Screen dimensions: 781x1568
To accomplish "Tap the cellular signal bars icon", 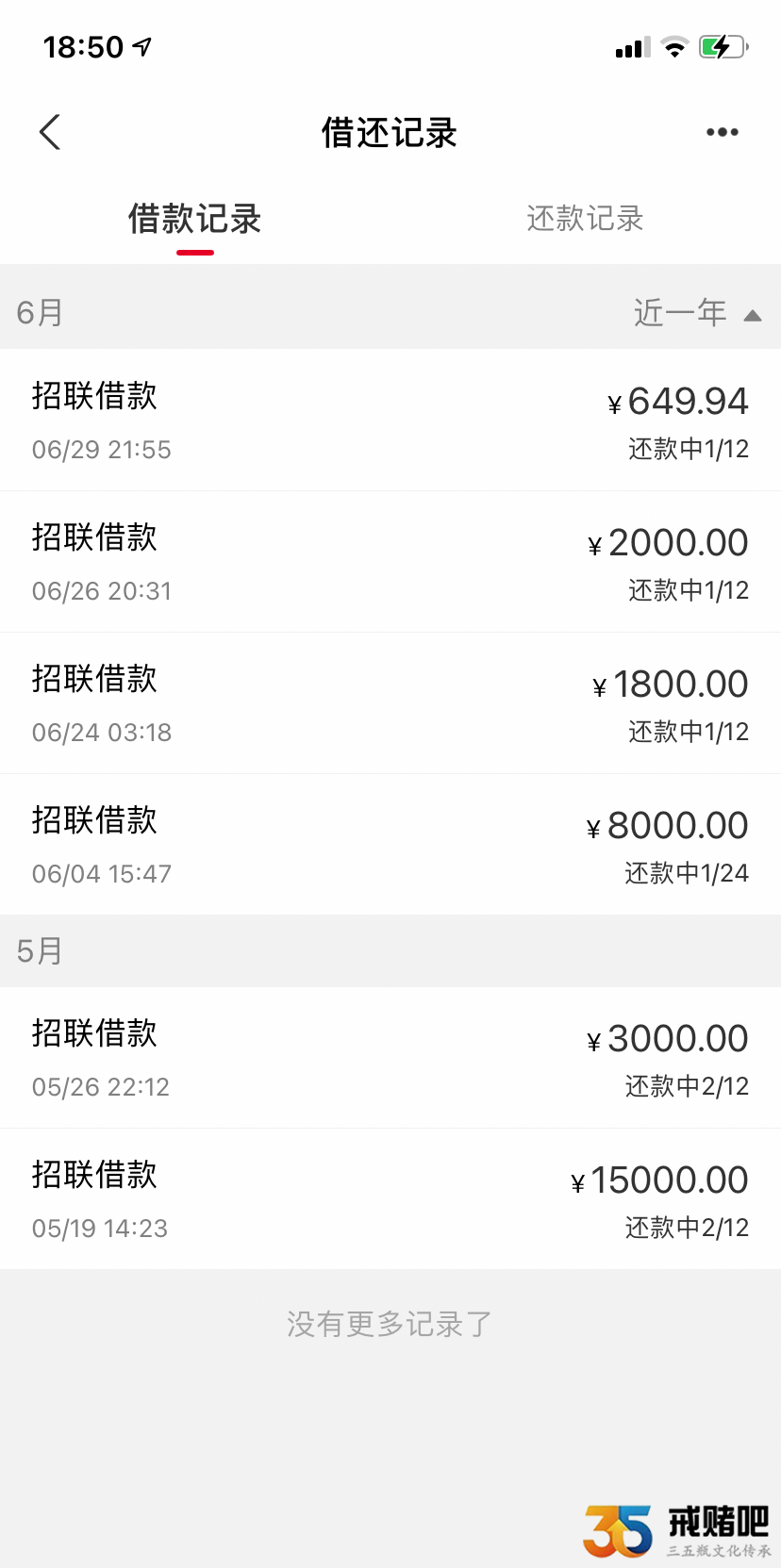I will 633,48.
